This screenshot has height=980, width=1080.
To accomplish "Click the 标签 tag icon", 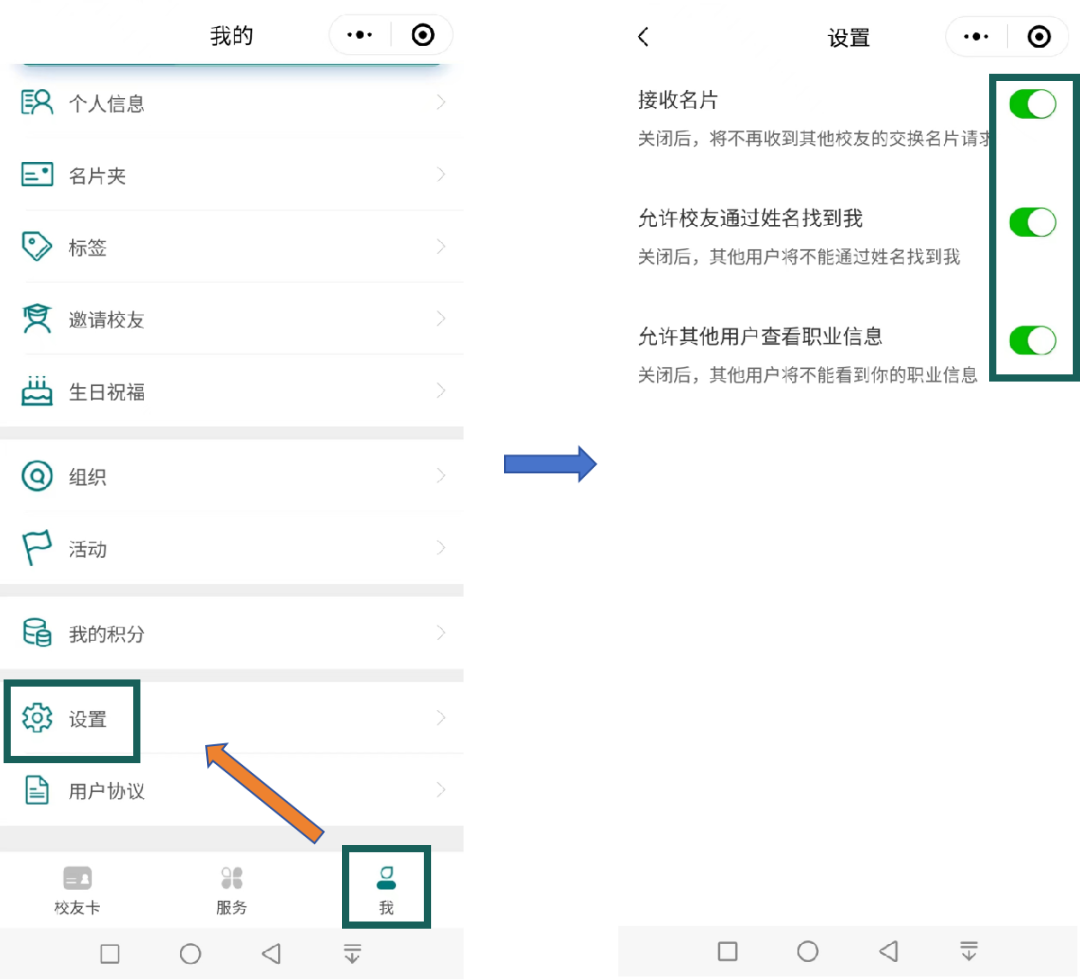I will pos(37,247).
